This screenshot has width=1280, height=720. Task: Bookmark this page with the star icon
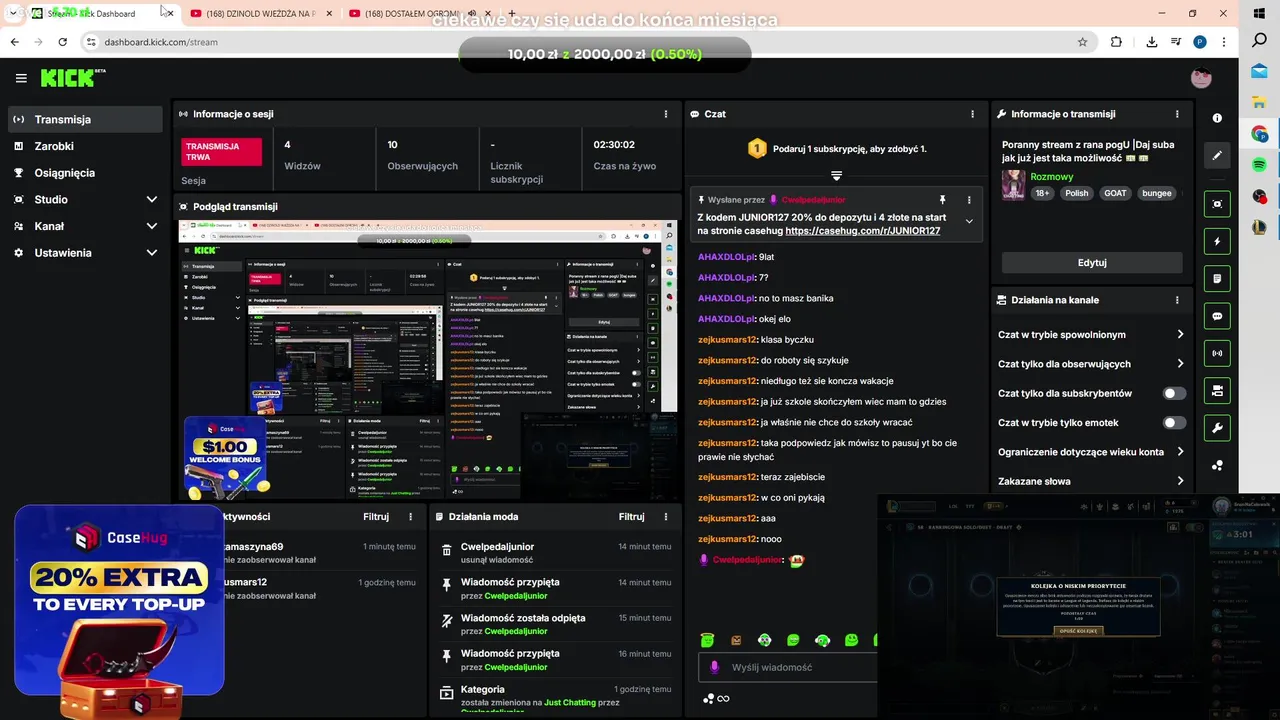click(1082, 42)
